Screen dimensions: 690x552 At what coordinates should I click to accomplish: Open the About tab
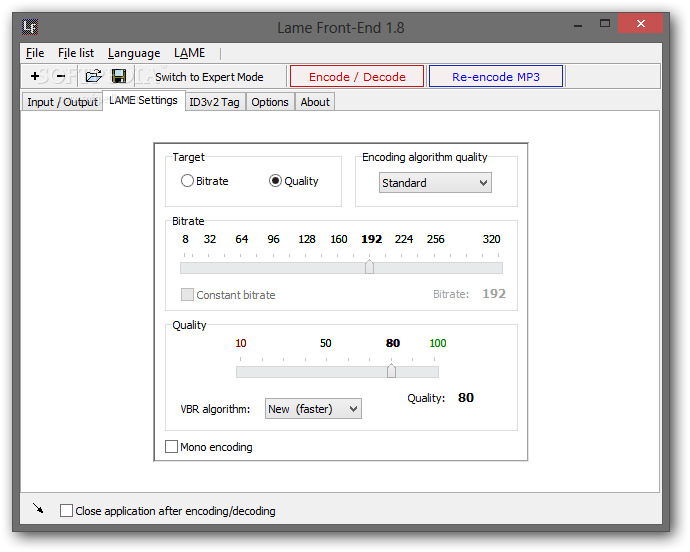tap(315, 102)
